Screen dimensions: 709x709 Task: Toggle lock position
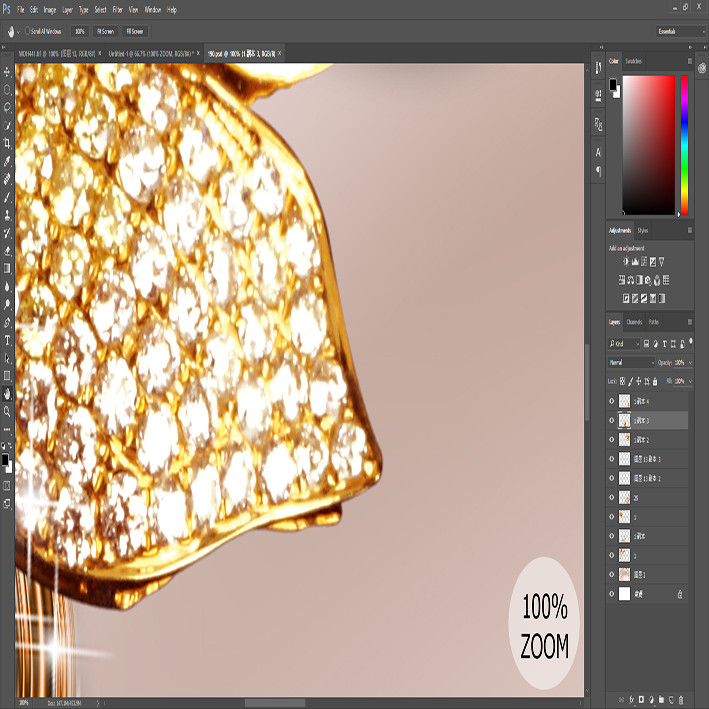(x=638, y=381)
